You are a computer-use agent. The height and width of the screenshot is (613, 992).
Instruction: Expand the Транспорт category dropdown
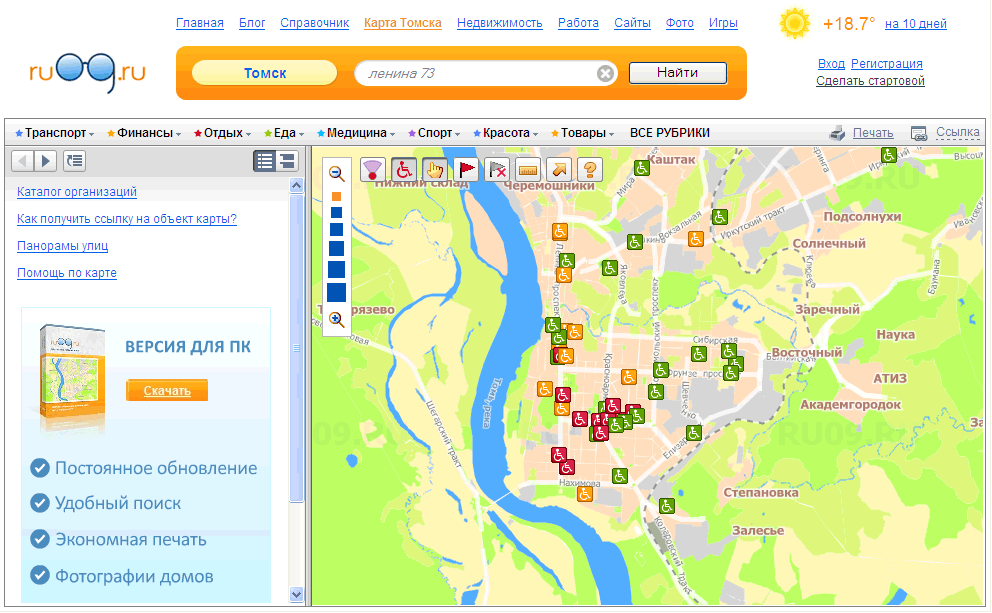[55, 133]
